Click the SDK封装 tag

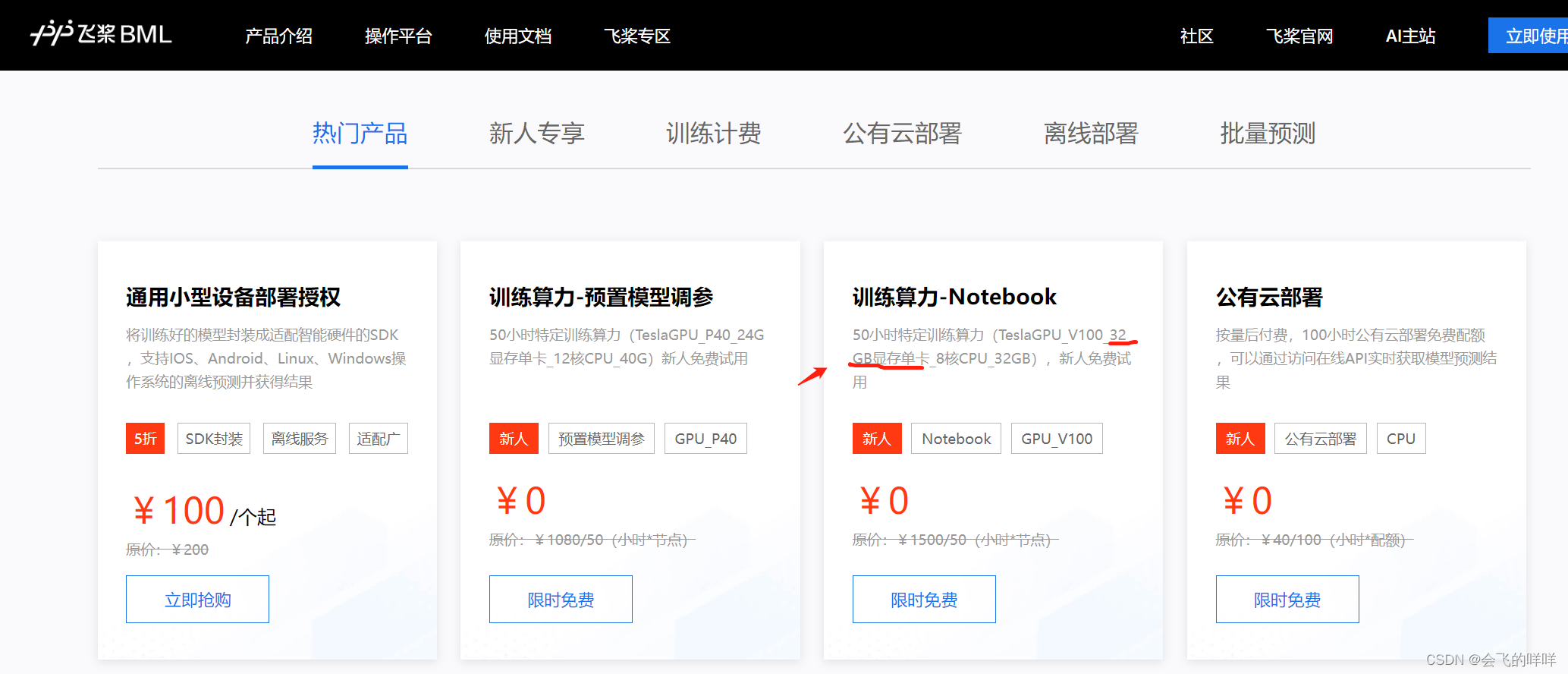[x=214, y=439]
